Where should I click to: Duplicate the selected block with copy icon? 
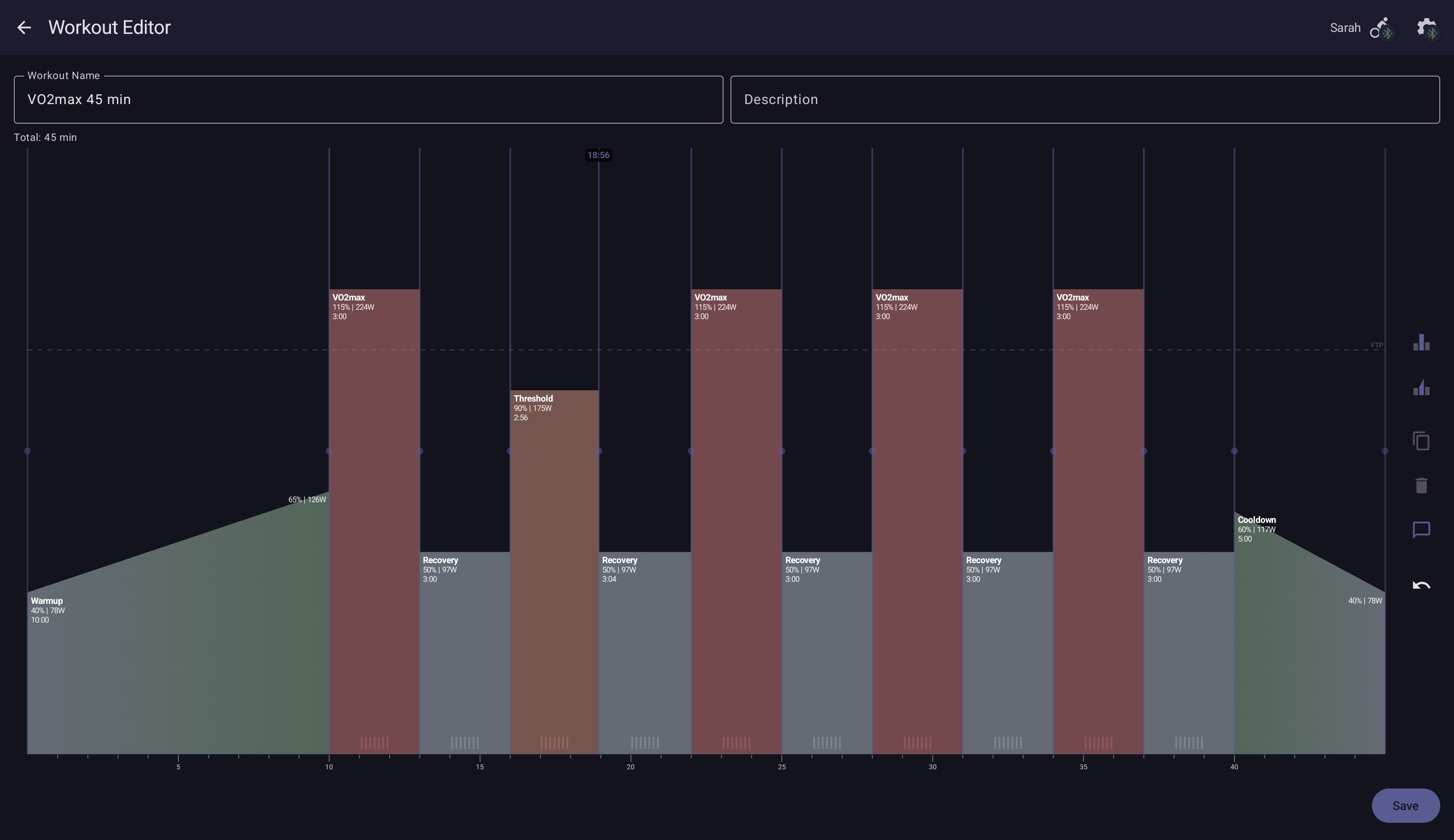[x=1421, y=441]
